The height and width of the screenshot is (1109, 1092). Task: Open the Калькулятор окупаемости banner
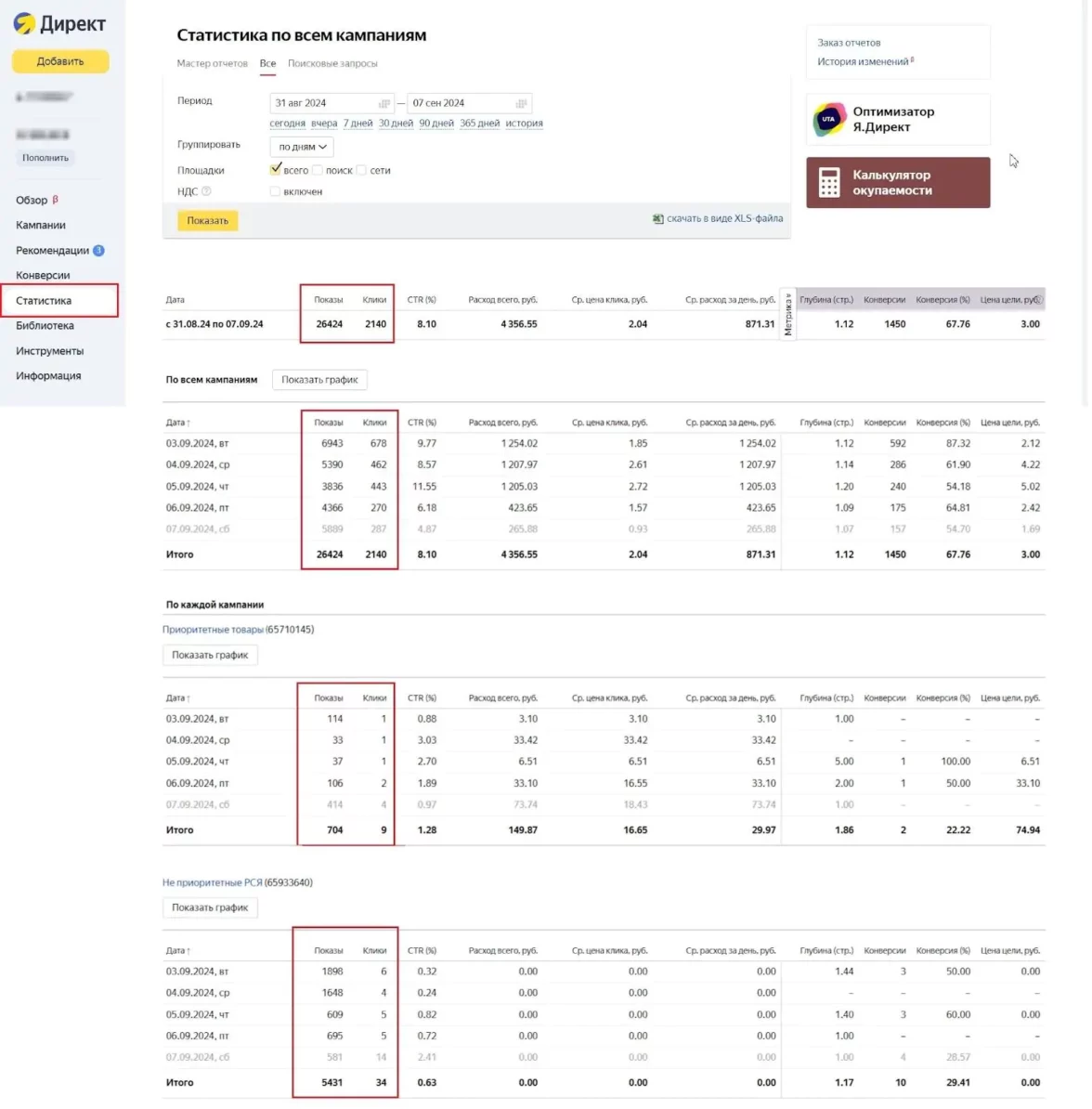(898, 182)
